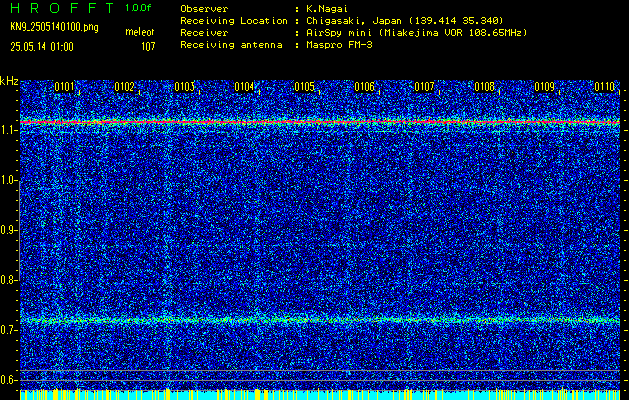Click the 1.1 frequency axis label
This screenshot has height=400, width=629.
coord(8,130)
